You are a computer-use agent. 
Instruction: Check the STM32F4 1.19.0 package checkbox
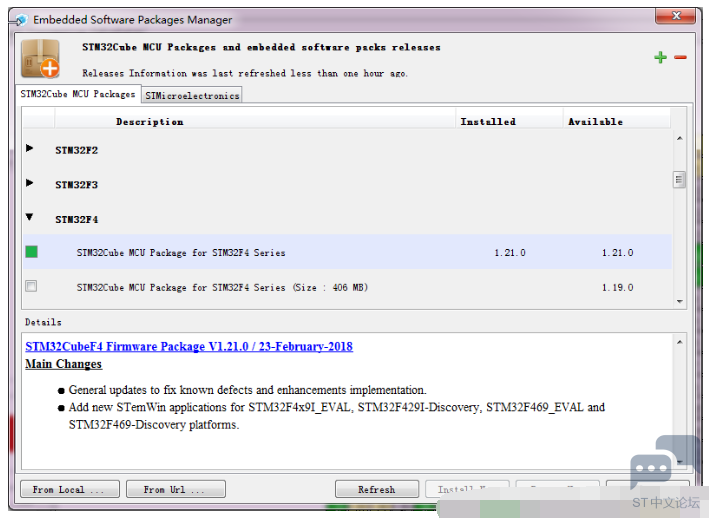(31, 286)
